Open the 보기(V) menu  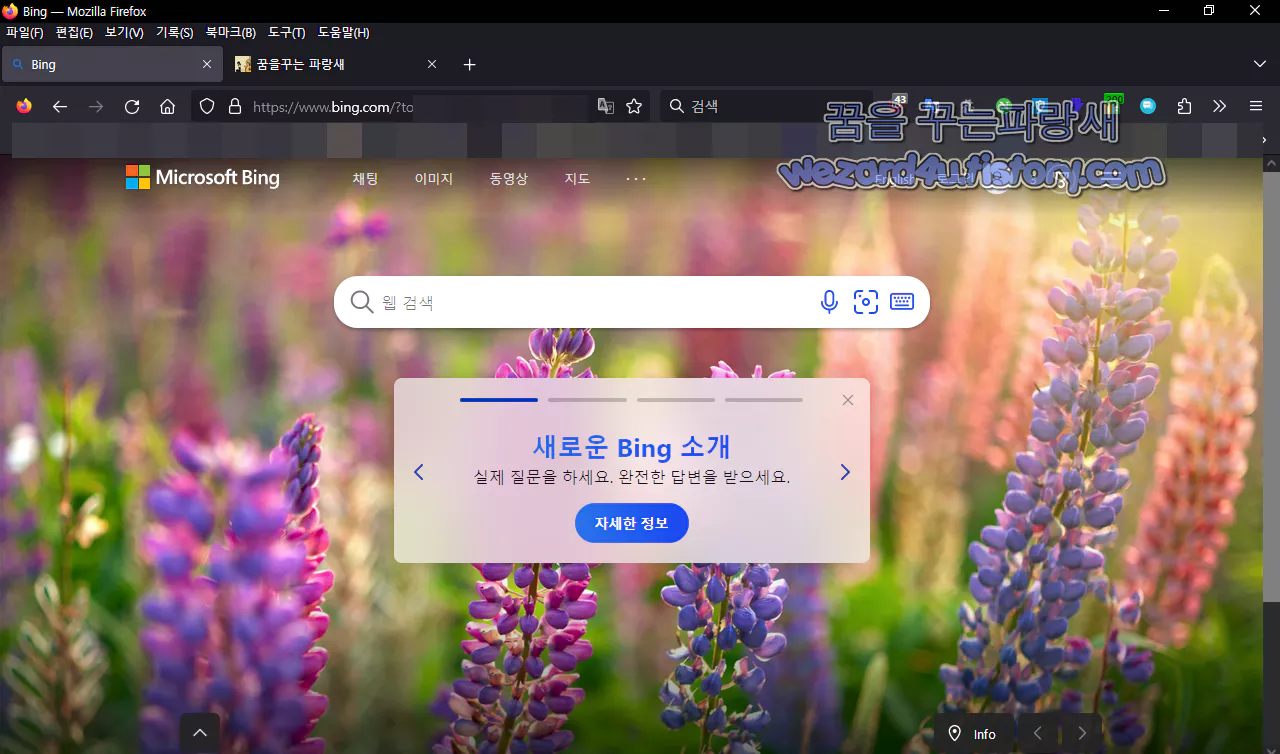pyautogui.click(x=124, y=33)
